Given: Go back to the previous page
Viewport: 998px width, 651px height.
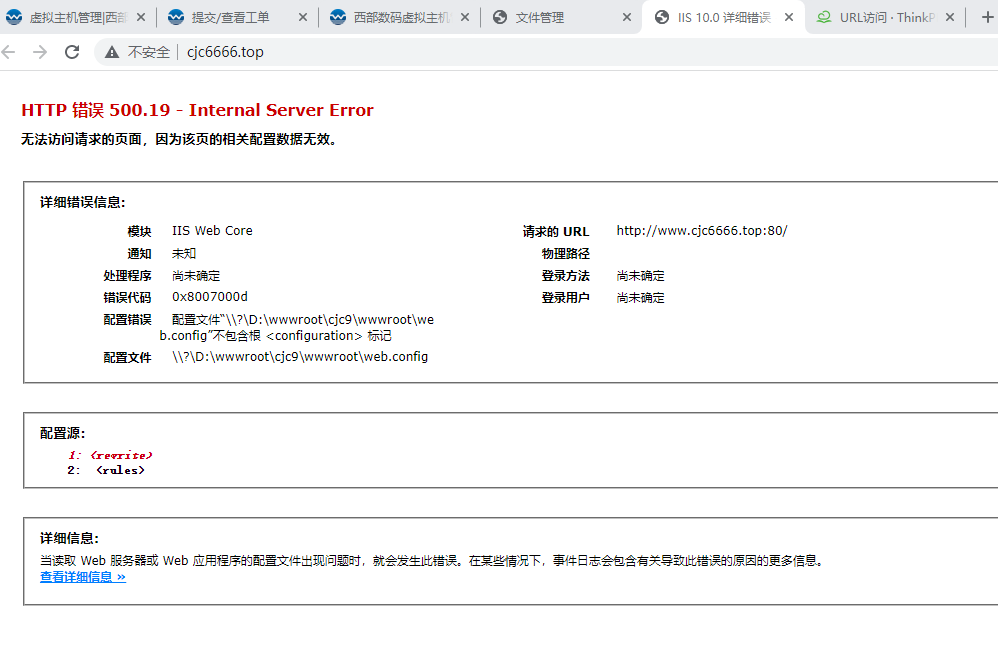Looking at the screenshot, I should (x=8, y=52).
